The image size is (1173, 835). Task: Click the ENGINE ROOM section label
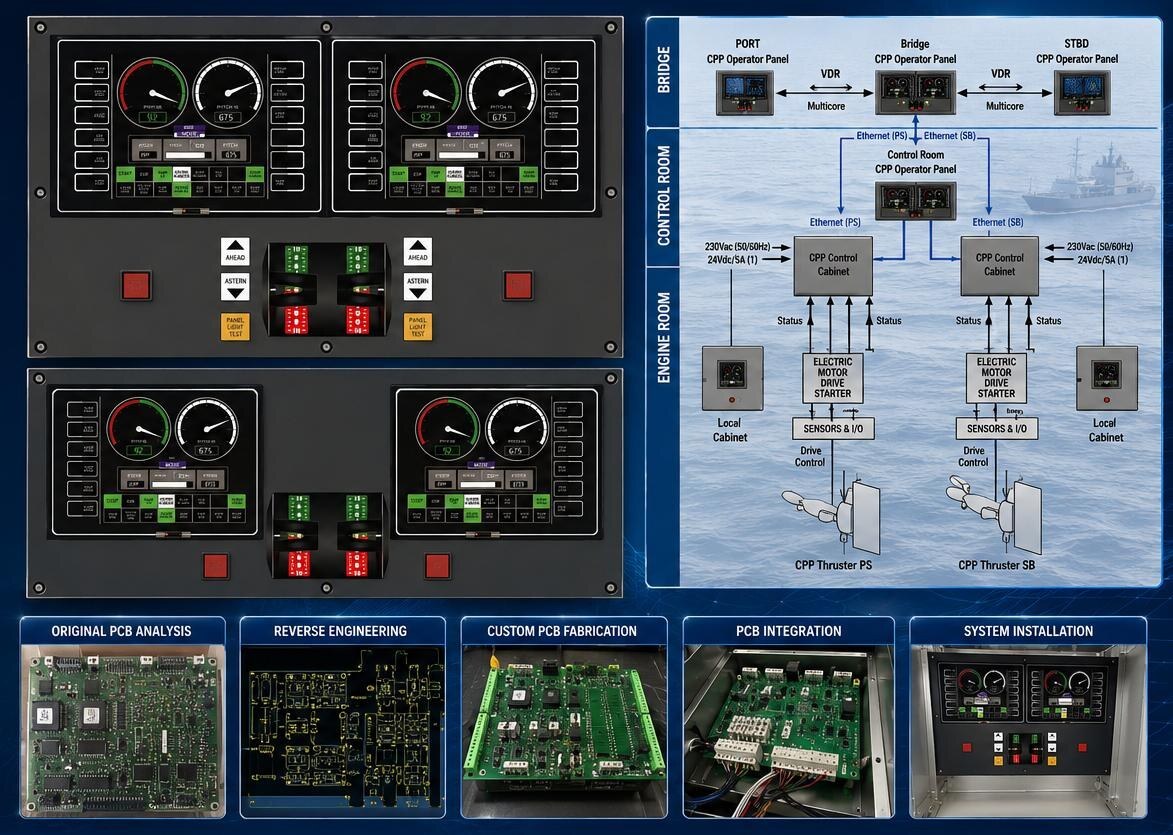(664, 337)
